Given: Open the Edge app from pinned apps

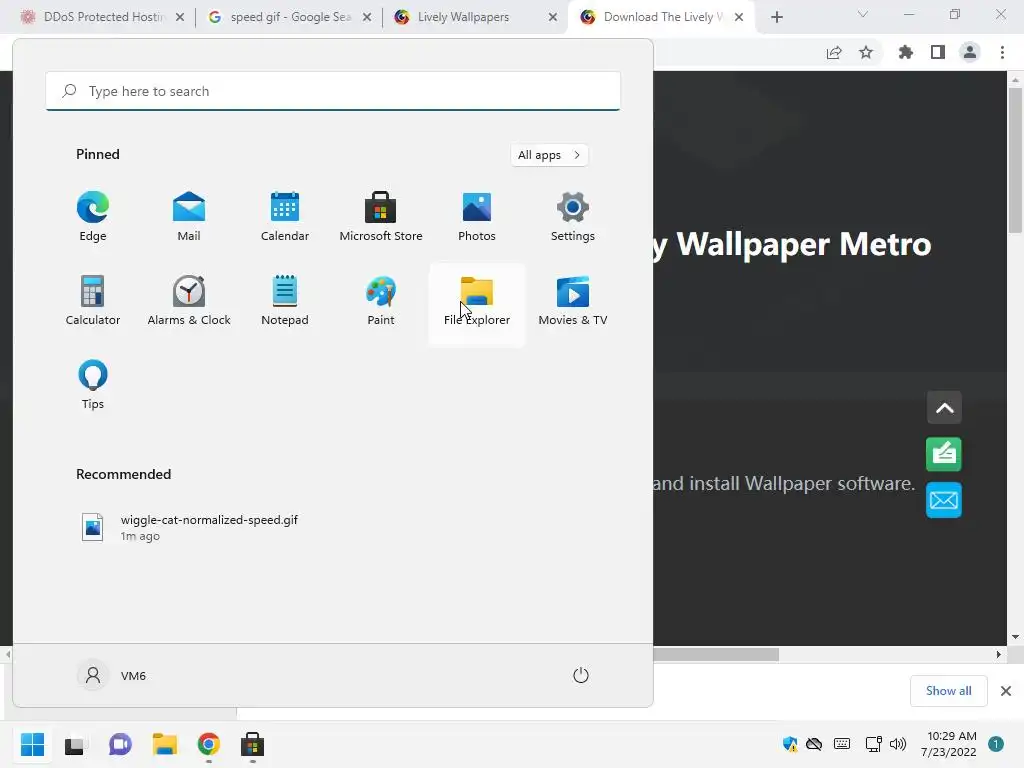Looking at the screenshot, I should (x=93, y=217).
